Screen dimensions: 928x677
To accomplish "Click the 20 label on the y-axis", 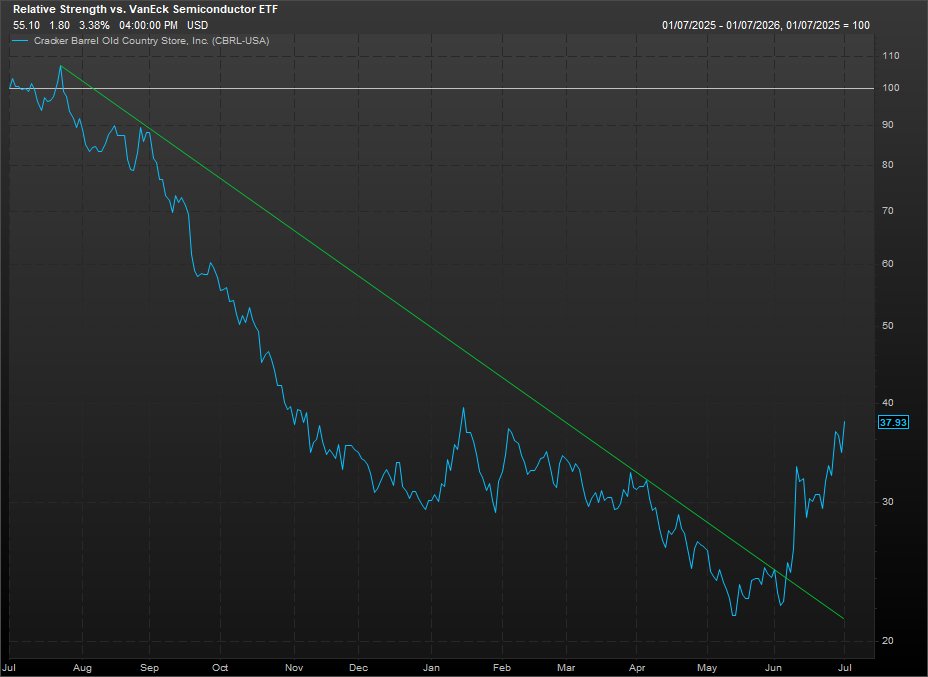I will click(887, 641).
